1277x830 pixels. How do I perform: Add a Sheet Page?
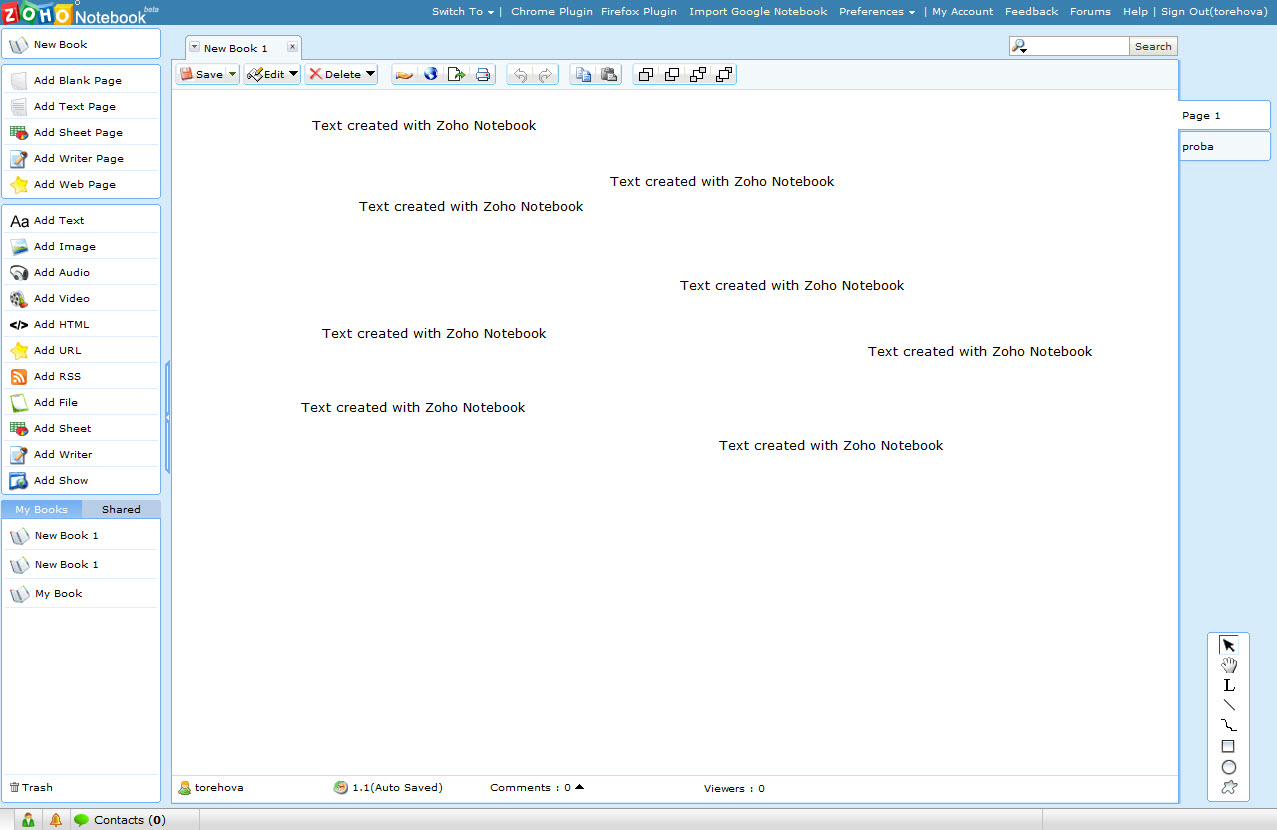tap(81, 132)
